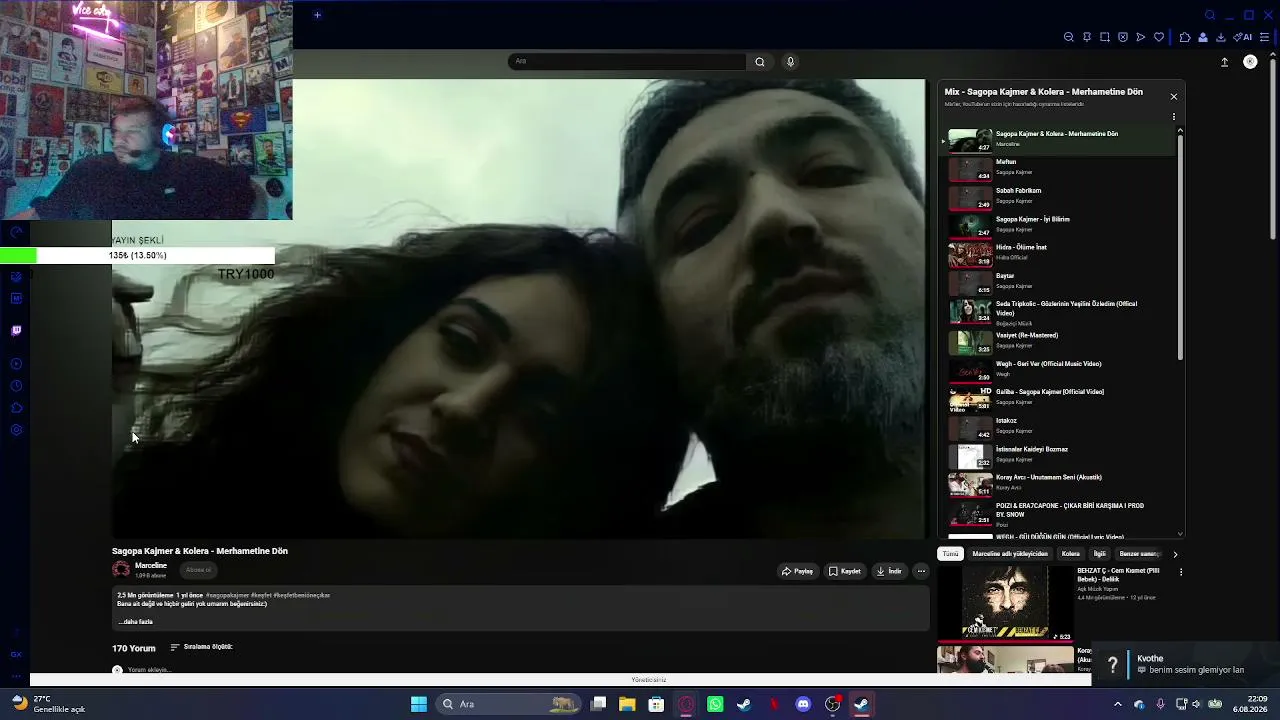
Task: Select the Marceline adlı yükleyiciden chip
Action: tap(1010, 554)
